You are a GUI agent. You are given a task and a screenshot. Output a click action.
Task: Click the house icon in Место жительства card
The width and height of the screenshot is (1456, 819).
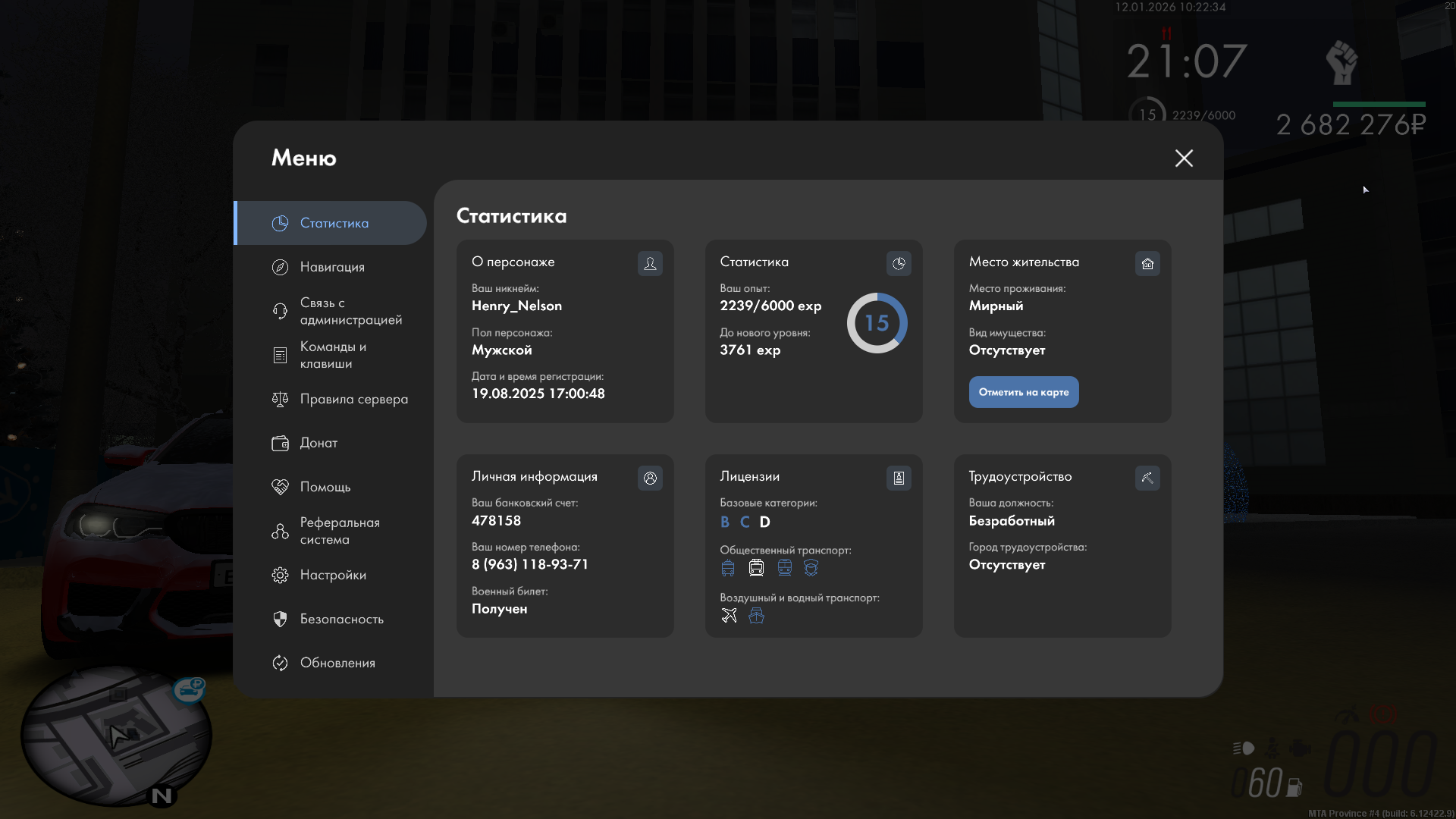tap(1147, 263)
